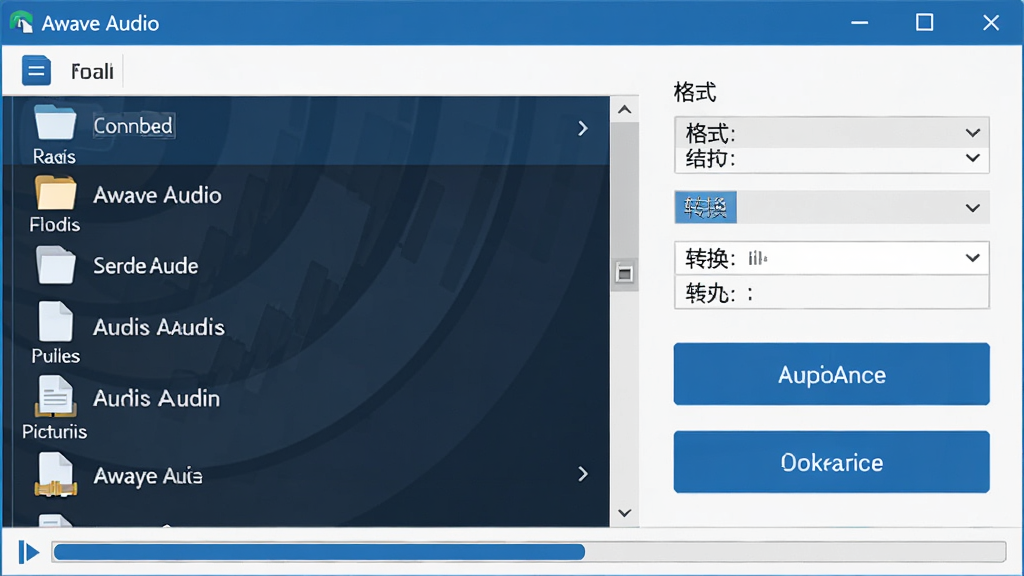
Task: Open the highlighted 转换 combo box
Action: [x=831, y=208]
